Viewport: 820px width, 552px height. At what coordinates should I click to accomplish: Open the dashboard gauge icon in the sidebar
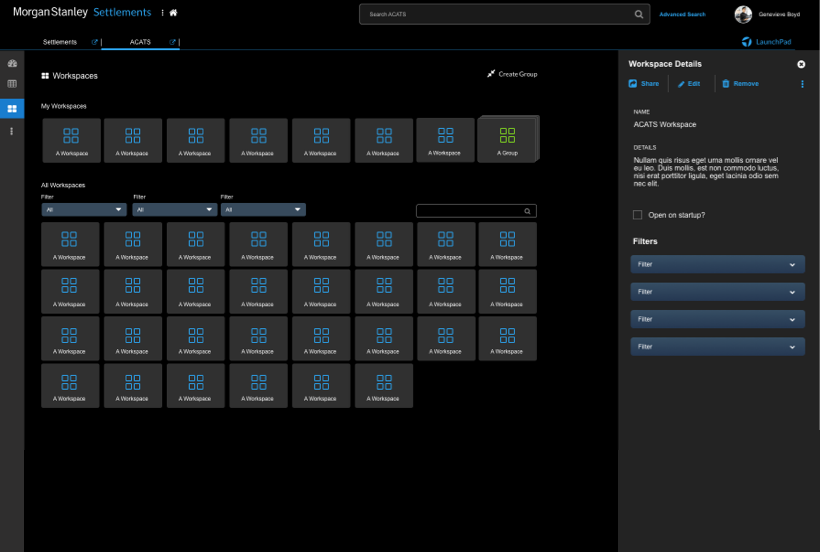tap(12, 63)
